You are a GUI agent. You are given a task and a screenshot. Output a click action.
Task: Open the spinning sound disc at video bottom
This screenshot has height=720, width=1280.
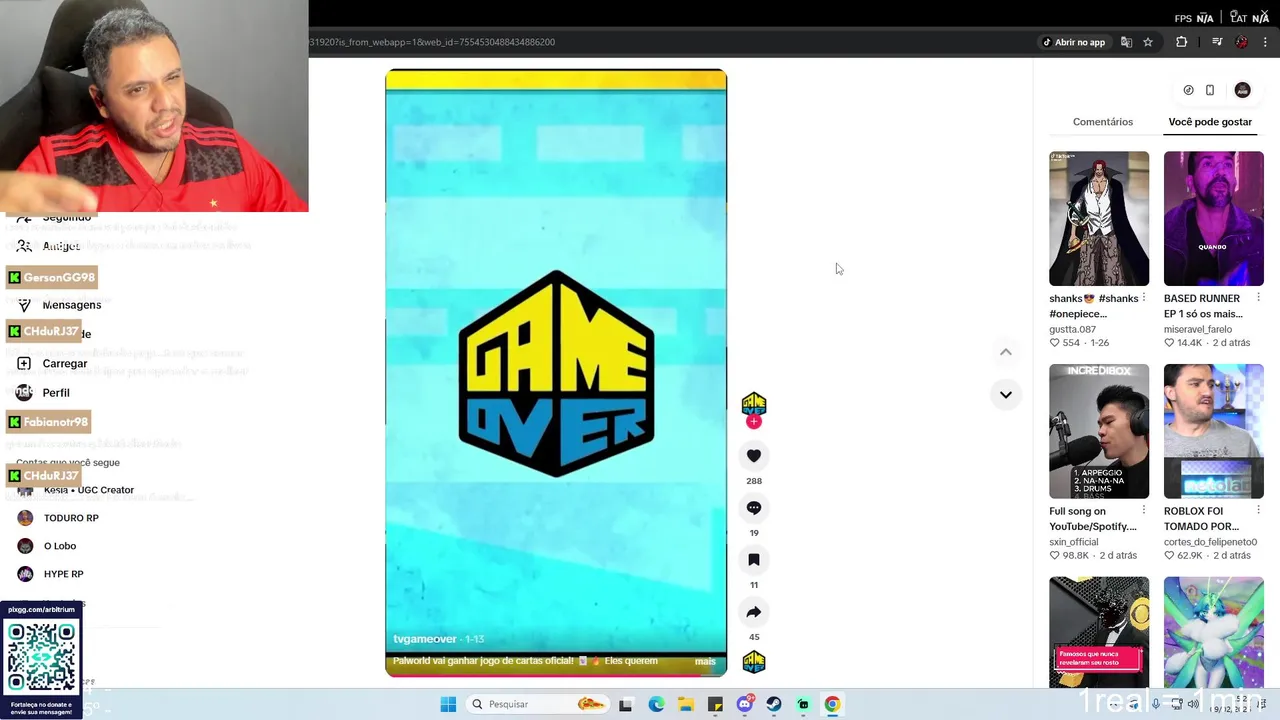click(754, 662)
